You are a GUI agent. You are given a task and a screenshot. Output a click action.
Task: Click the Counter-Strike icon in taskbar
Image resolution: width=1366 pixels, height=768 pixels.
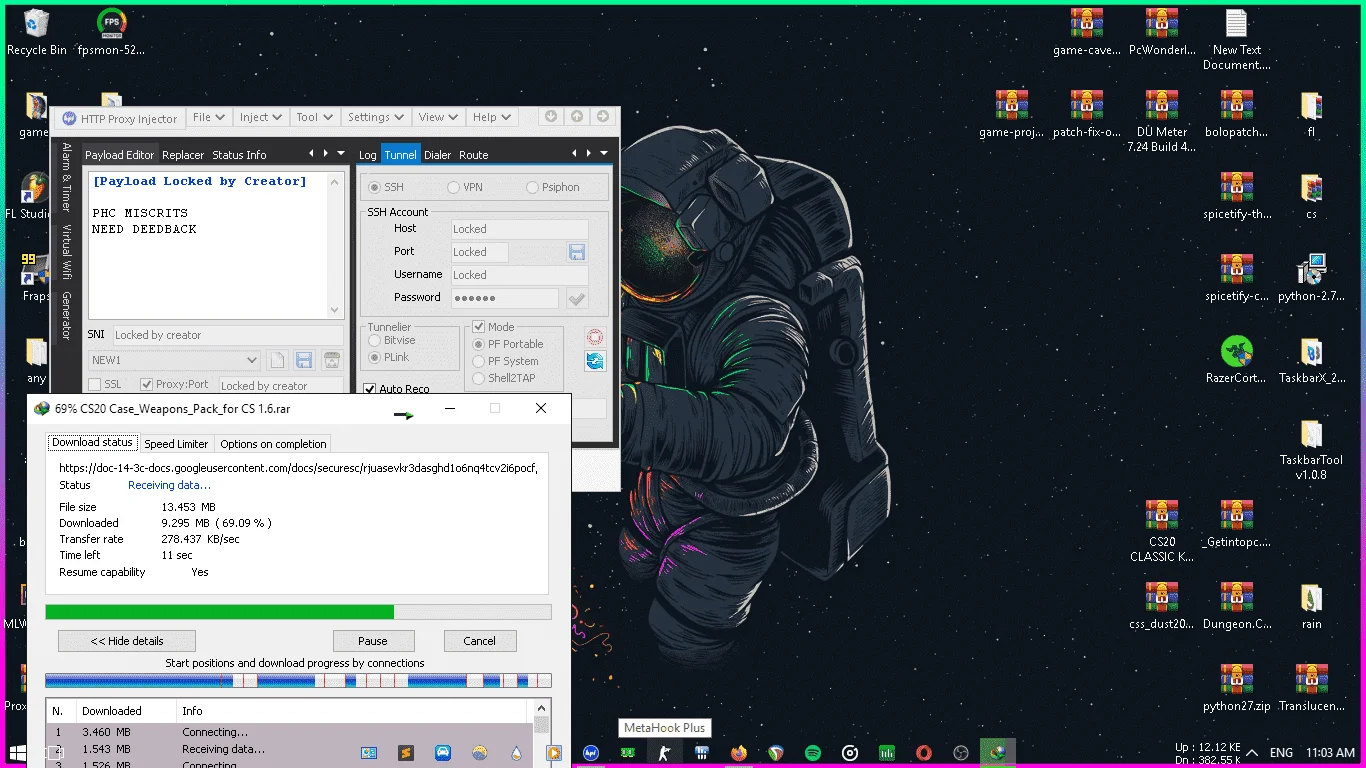click(664, 753)
